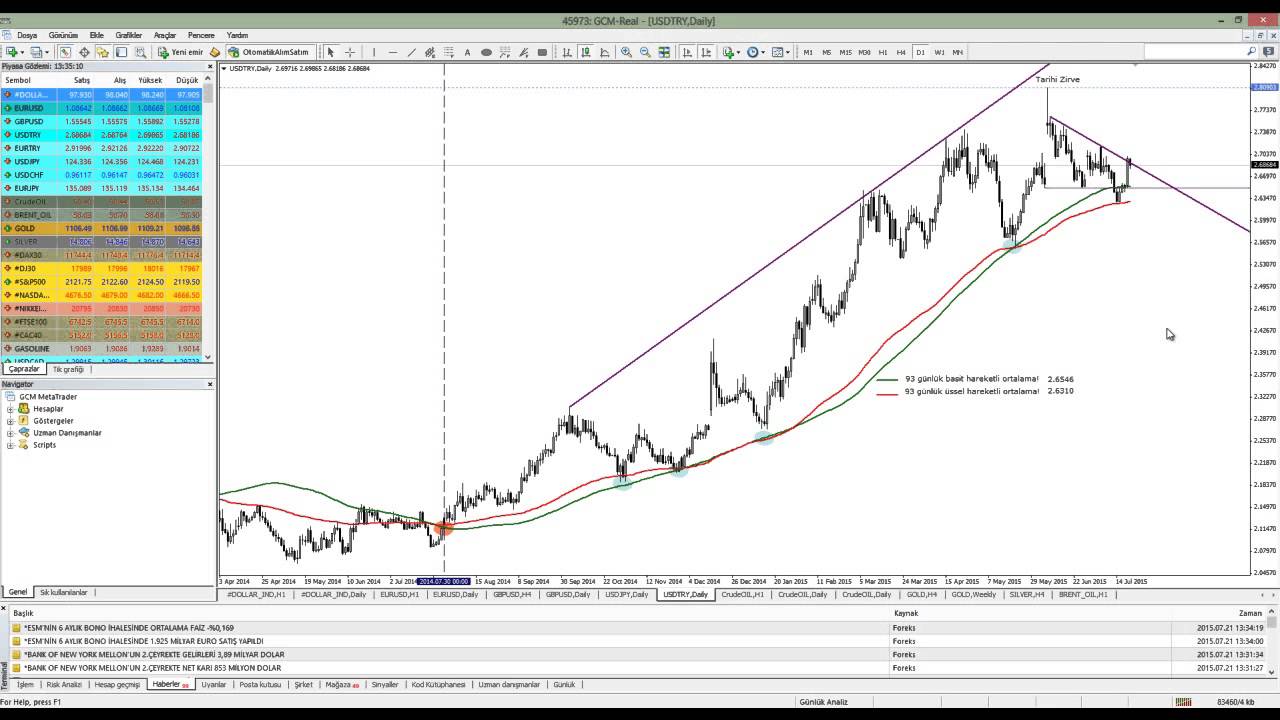
Task: Toggle the Data Window crosshair-circle icon
Action: click(84, 52)
